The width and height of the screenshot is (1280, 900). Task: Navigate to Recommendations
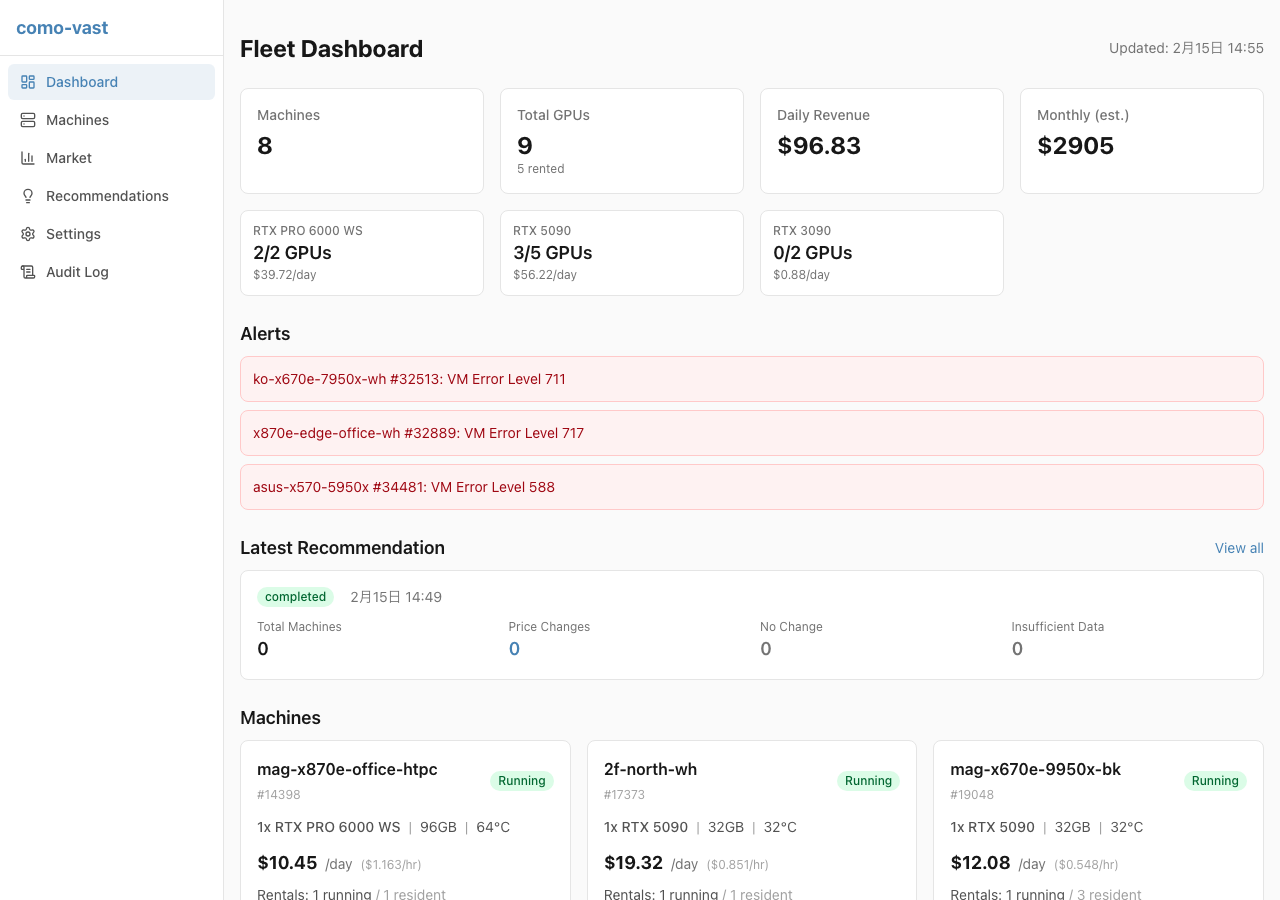click(111, 196)
